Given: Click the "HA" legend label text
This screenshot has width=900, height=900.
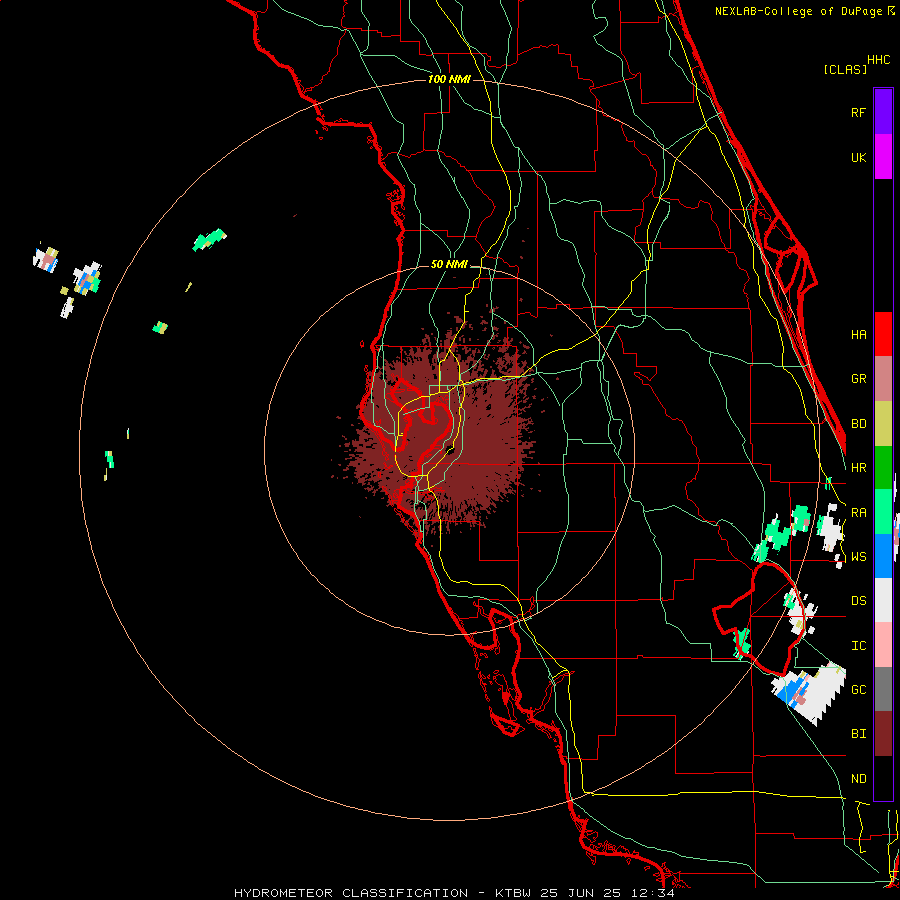Looking at the screenshot, I should click(858, 335).
